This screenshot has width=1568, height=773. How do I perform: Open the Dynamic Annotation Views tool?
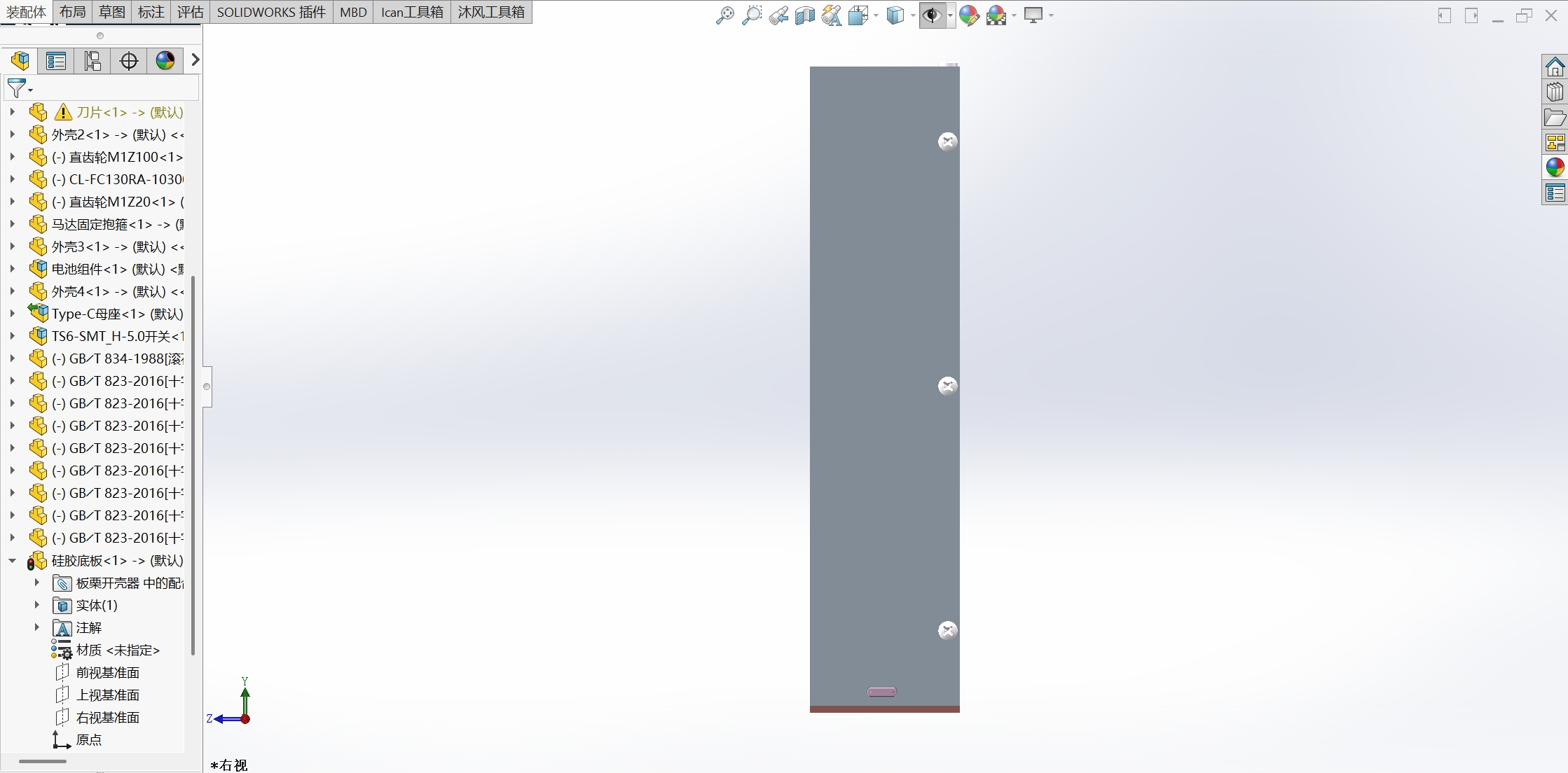click(831, 15)
